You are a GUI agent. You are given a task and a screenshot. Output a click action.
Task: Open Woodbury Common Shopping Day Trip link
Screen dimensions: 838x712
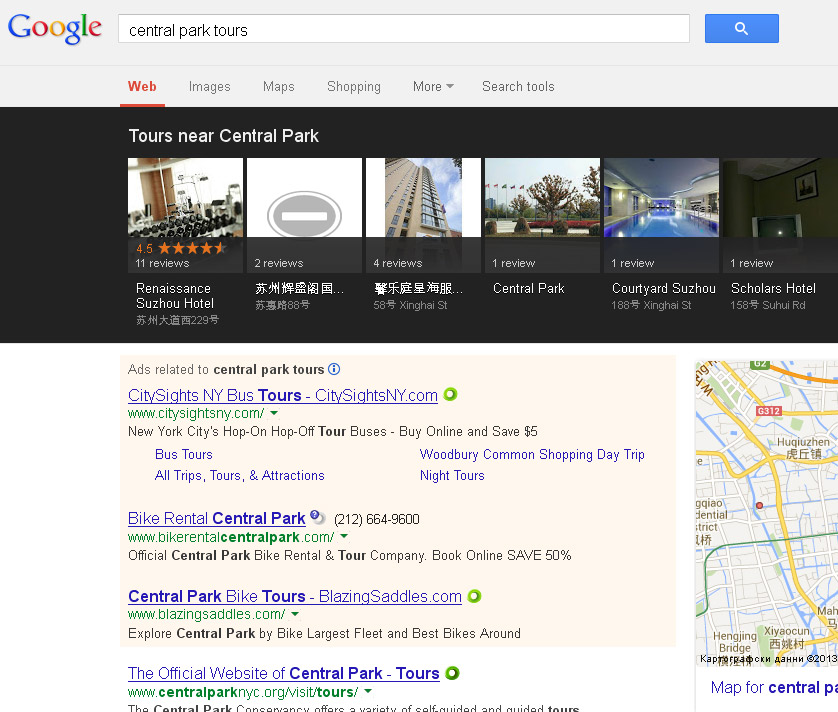pos(532,454)
